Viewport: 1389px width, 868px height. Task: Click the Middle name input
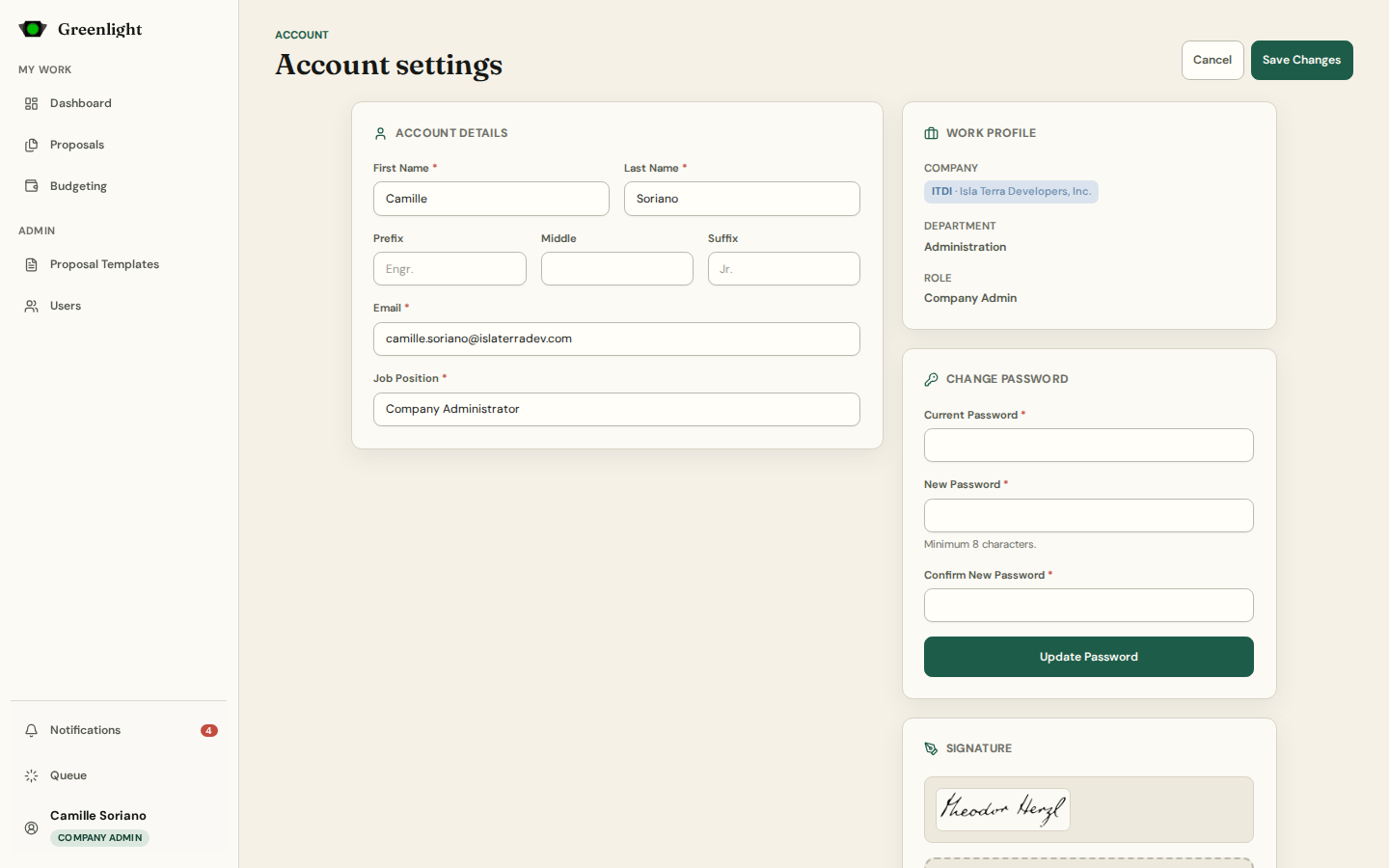coord(617,269)
